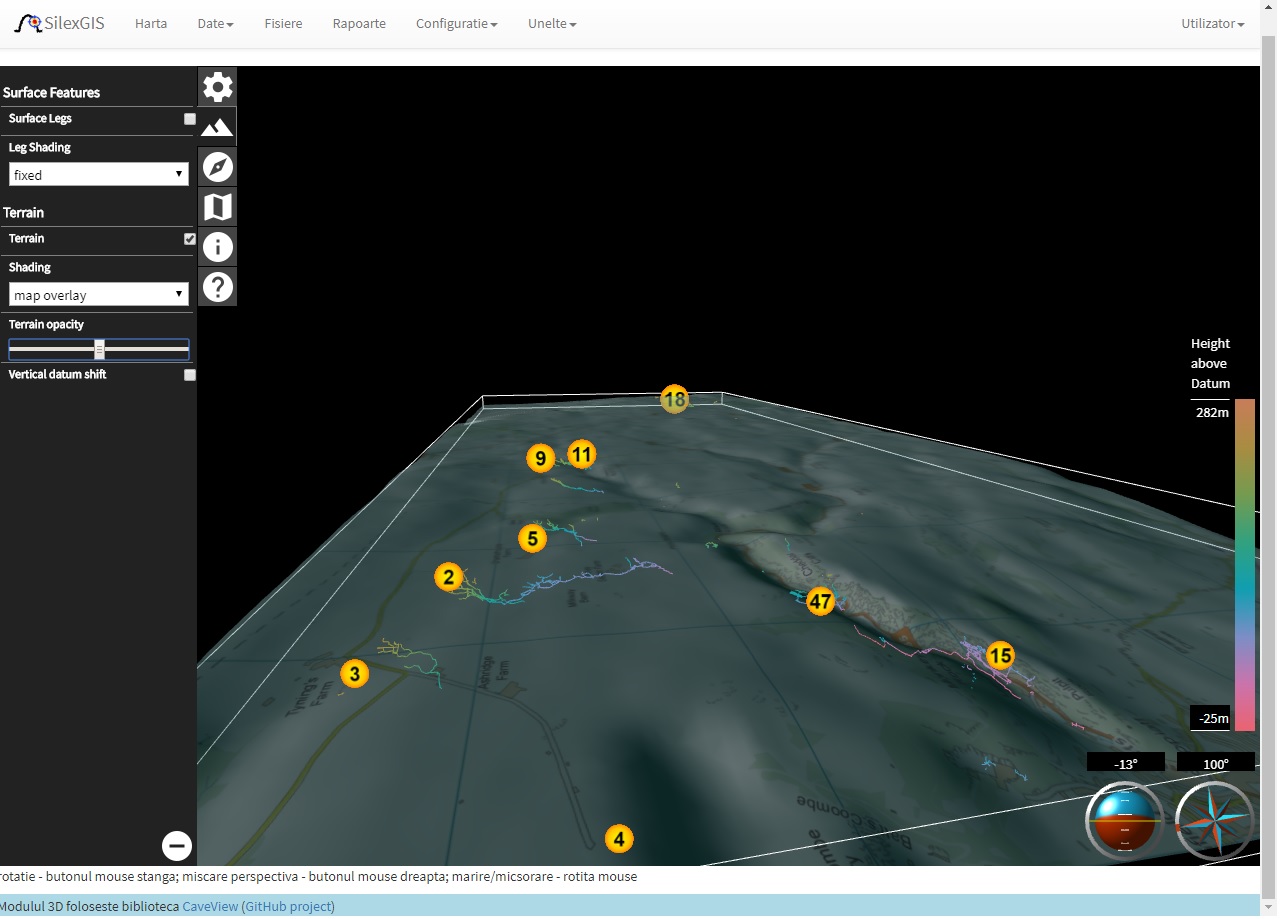Open the info circle tab
The height and width of the screenshot is (919, 1280).
click(218, 247)
